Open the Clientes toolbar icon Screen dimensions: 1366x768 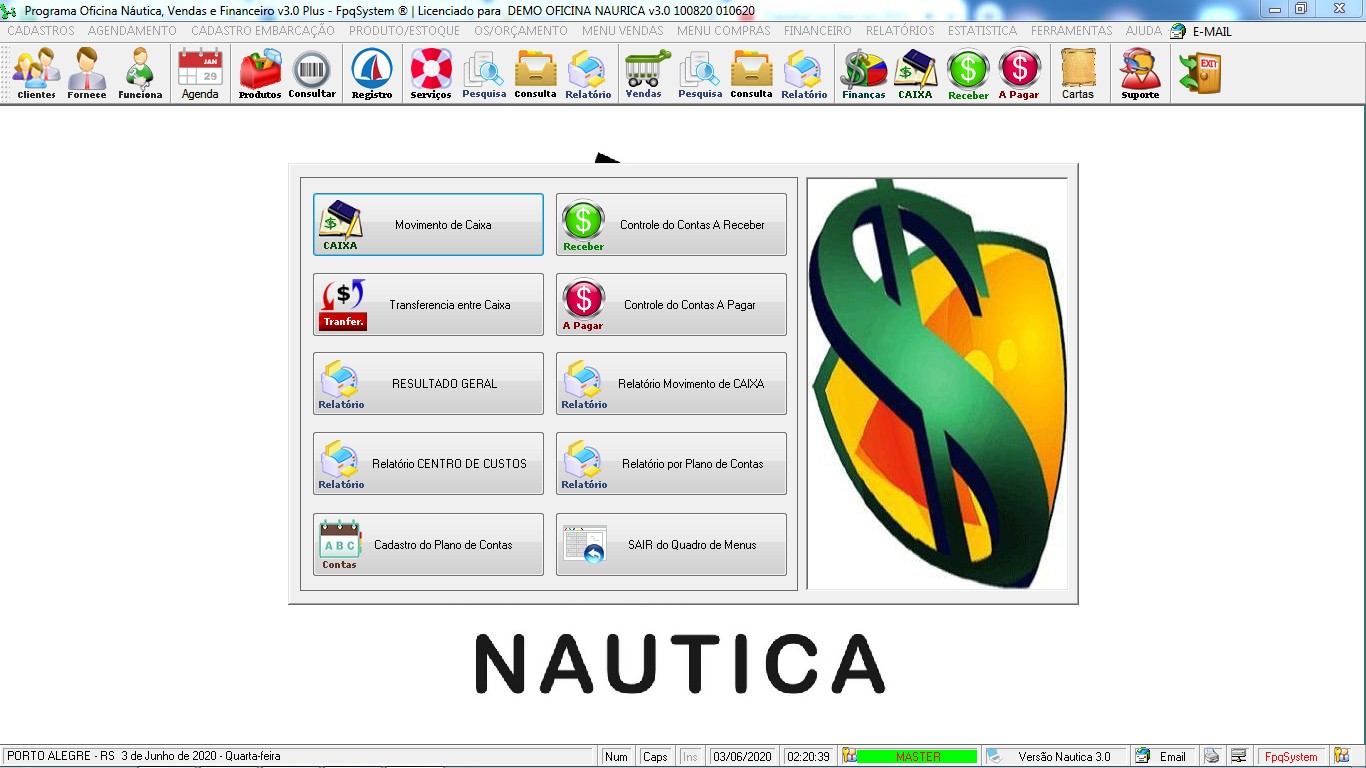point(37,74)
